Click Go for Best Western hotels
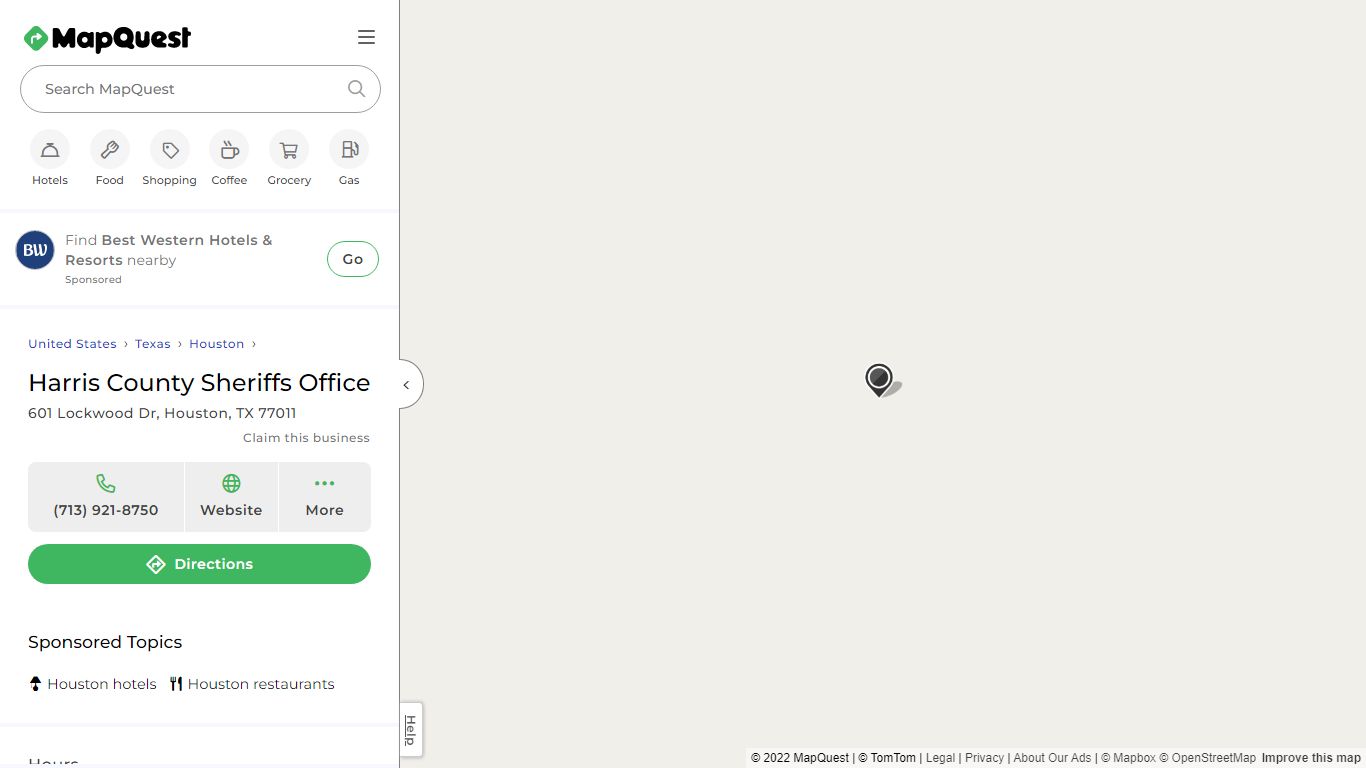This screenshot has width=1366, height=768. [353, 259]
